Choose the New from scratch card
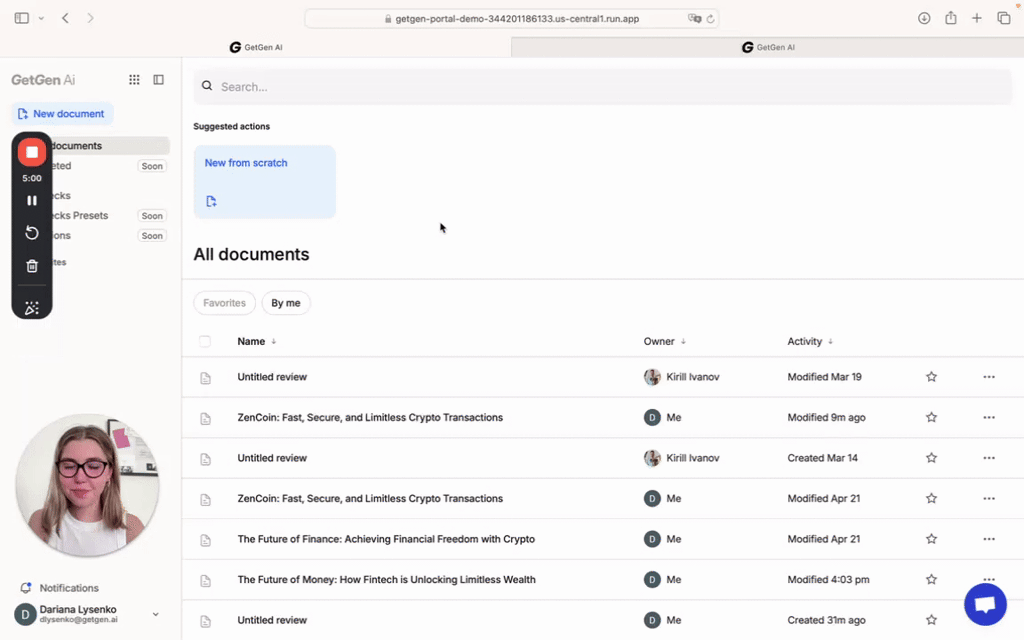The height and width of the screenshot is (640, 1024). click(x=264, y=182)
